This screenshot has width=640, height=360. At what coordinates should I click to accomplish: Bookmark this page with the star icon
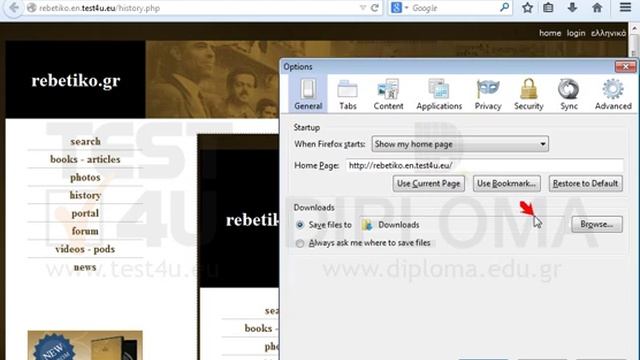point(527,8)
